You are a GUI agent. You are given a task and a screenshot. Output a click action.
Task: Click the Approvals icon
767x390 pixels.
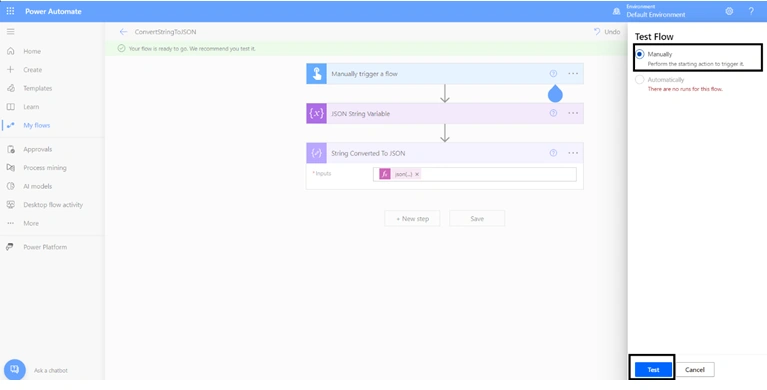pyautogui.click(x=10, y=149)
